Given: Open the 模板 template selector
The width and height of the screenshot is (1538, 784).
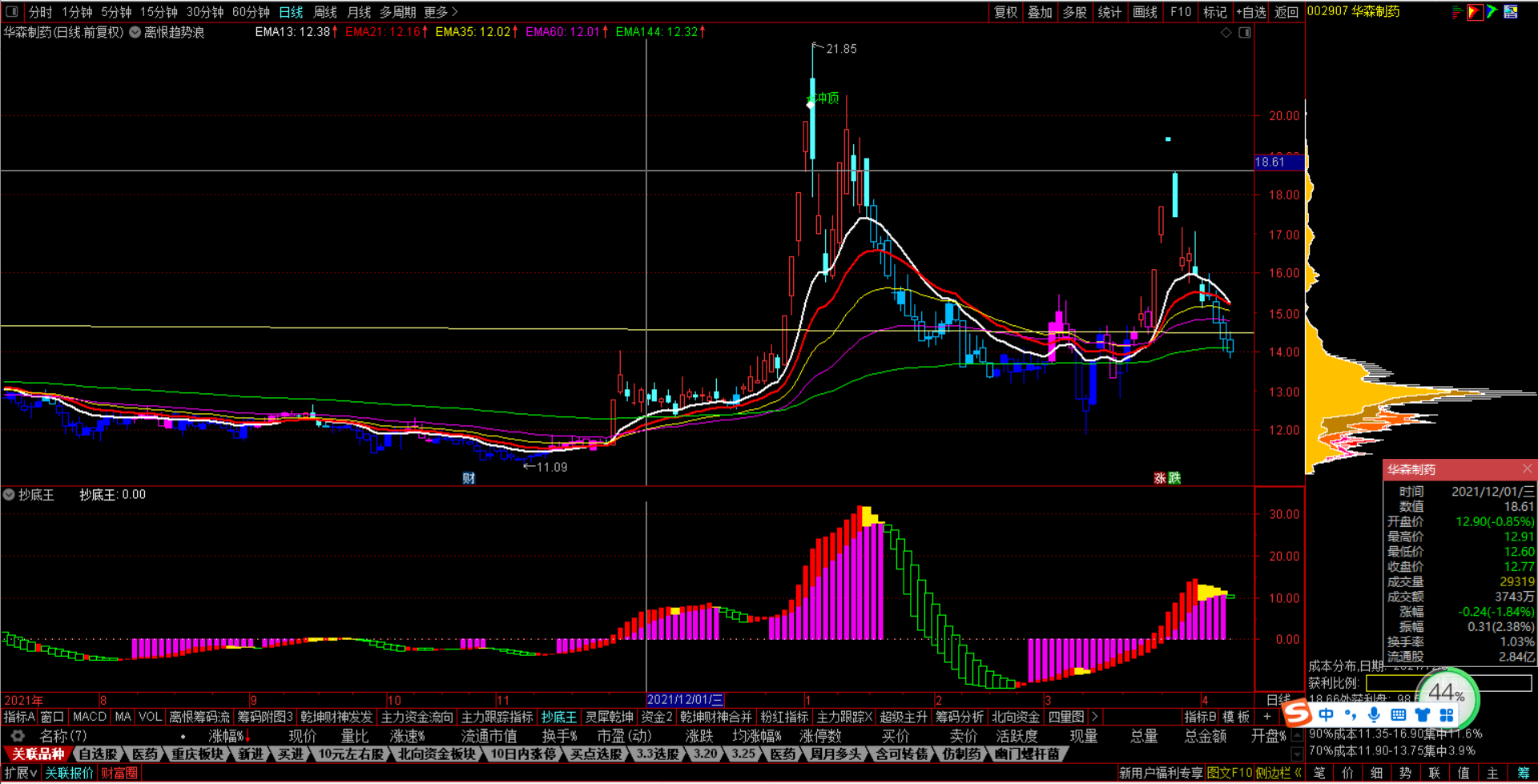Looking at the screenshot, I should tap(1236, 717).
